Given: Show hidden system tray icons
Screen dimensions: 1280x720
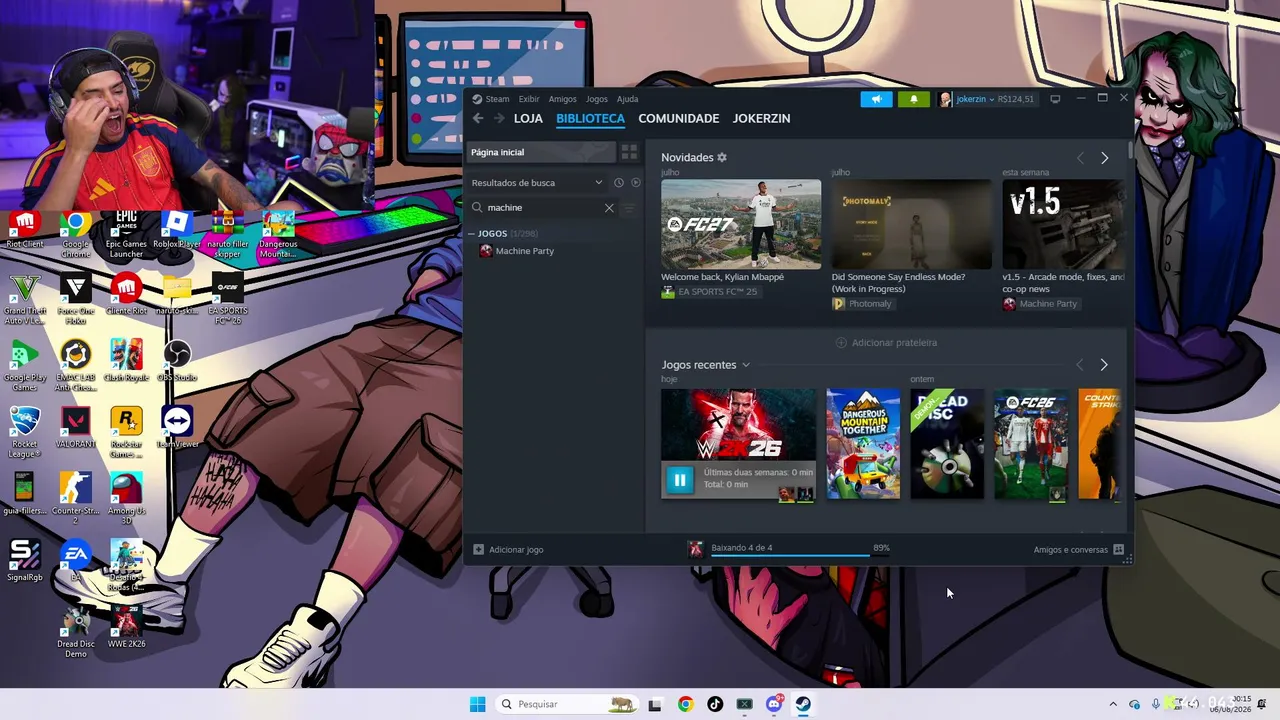Looking at the screenshot, I should coord(1113,704).
